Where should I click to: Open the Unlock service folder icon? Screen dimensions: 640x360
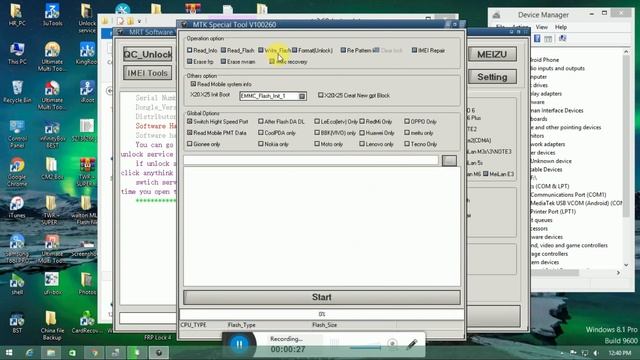point(87,18)
